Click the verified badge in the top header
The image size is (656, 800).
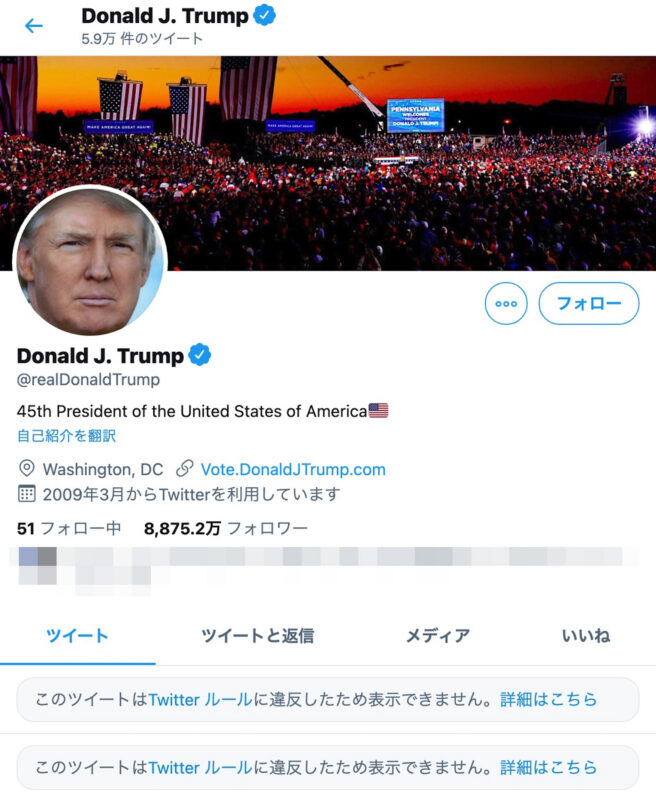264,15
